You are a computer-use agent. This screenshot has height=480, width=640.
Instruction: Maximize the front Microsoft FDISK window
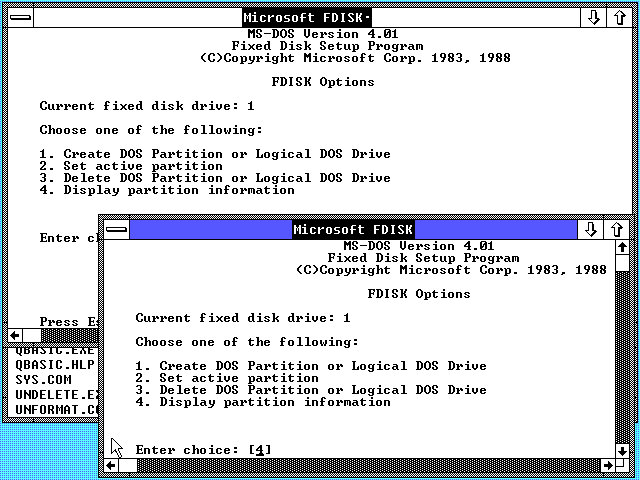coord(617,229)
